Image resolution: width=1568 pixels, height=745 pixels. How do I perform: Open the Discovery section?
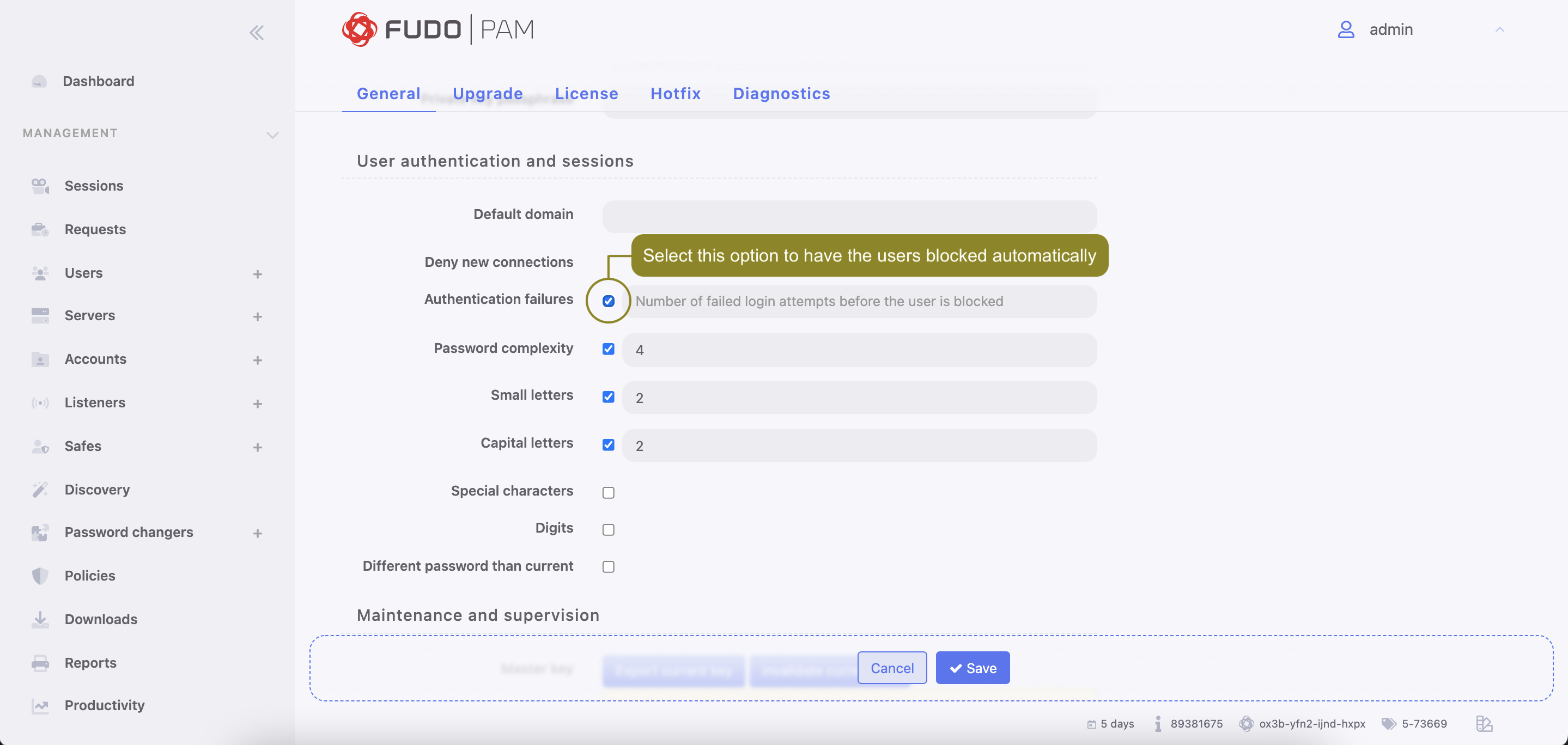98,490
